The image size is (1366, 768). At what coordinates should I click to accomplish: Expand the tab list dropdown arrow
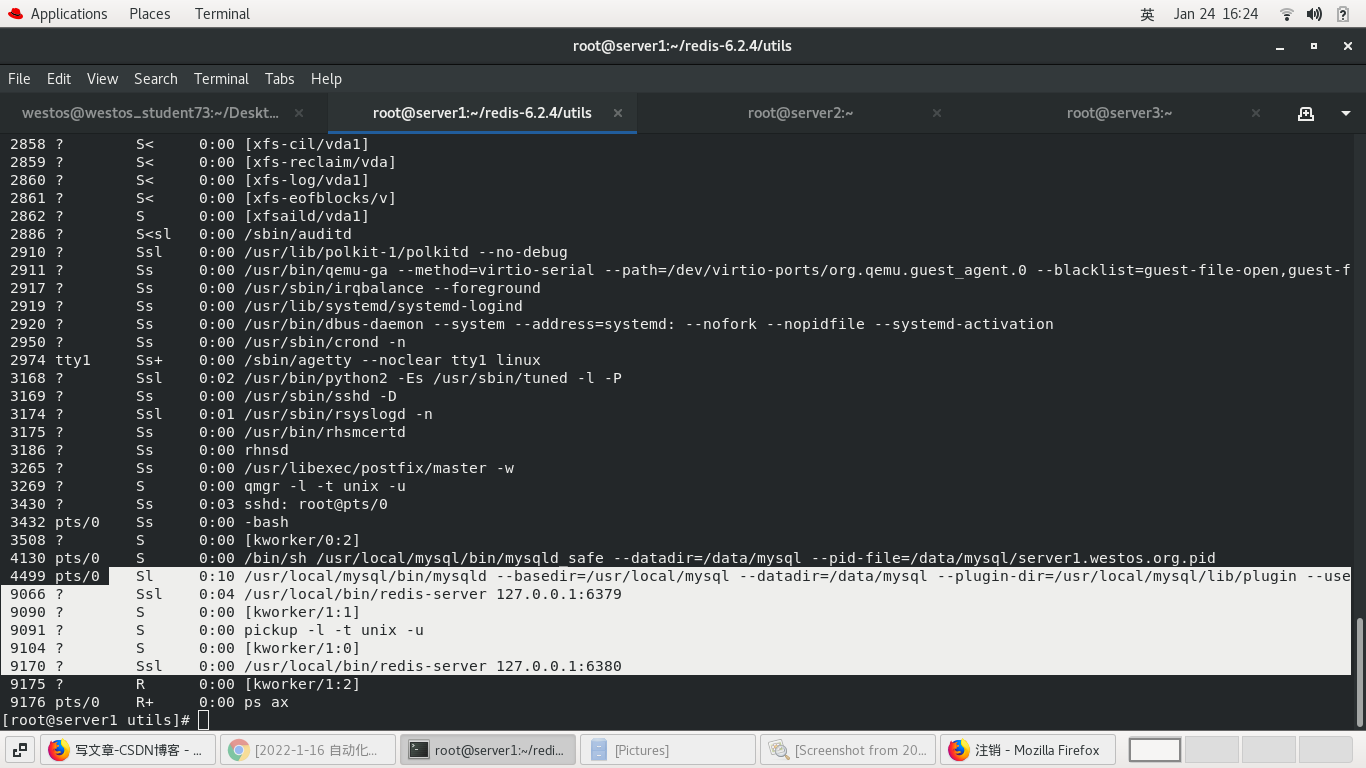(1345, 113)
